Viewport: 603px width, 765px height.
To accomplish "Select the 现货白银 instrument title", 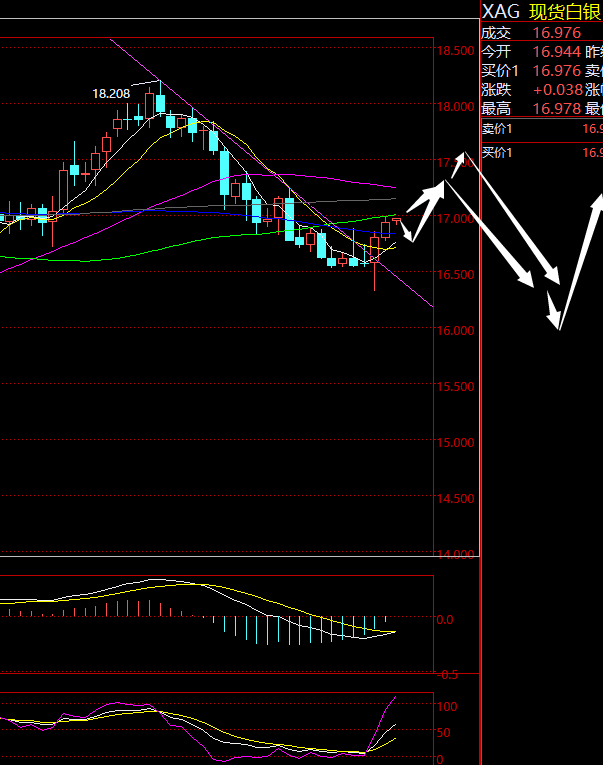I will click(x=565, y=12).
